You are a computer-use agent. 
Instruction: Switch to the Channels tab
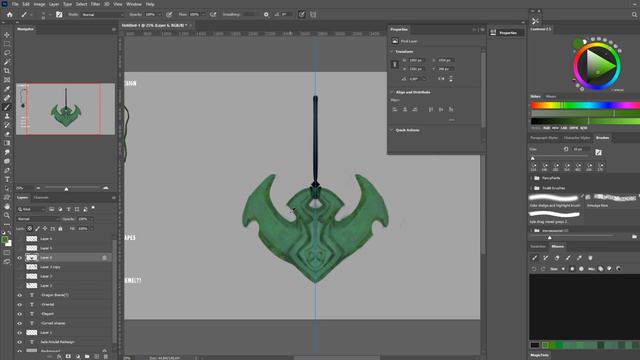41,198
